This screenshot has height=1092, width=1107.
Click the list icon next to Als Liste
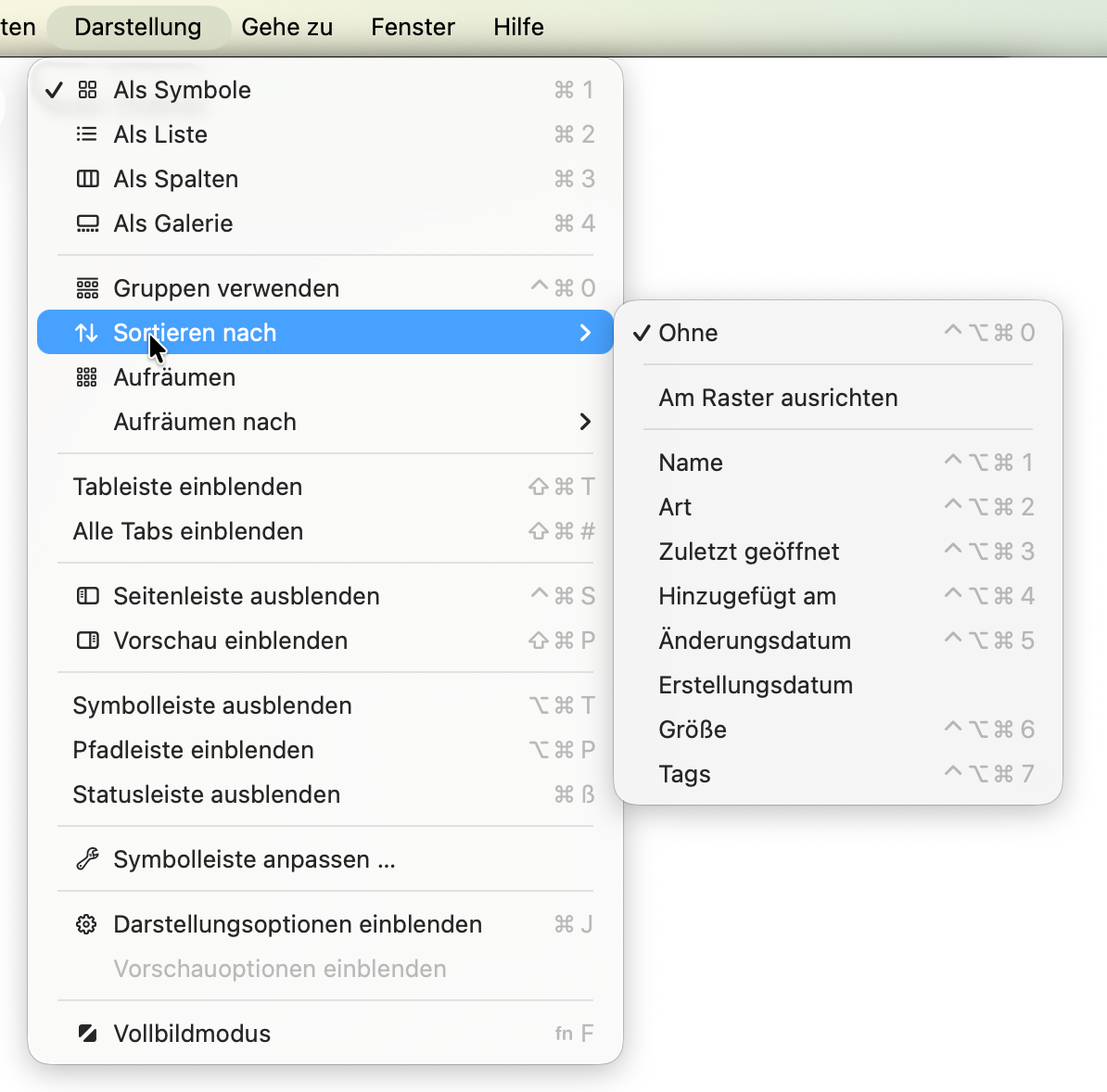click(87, 134)
